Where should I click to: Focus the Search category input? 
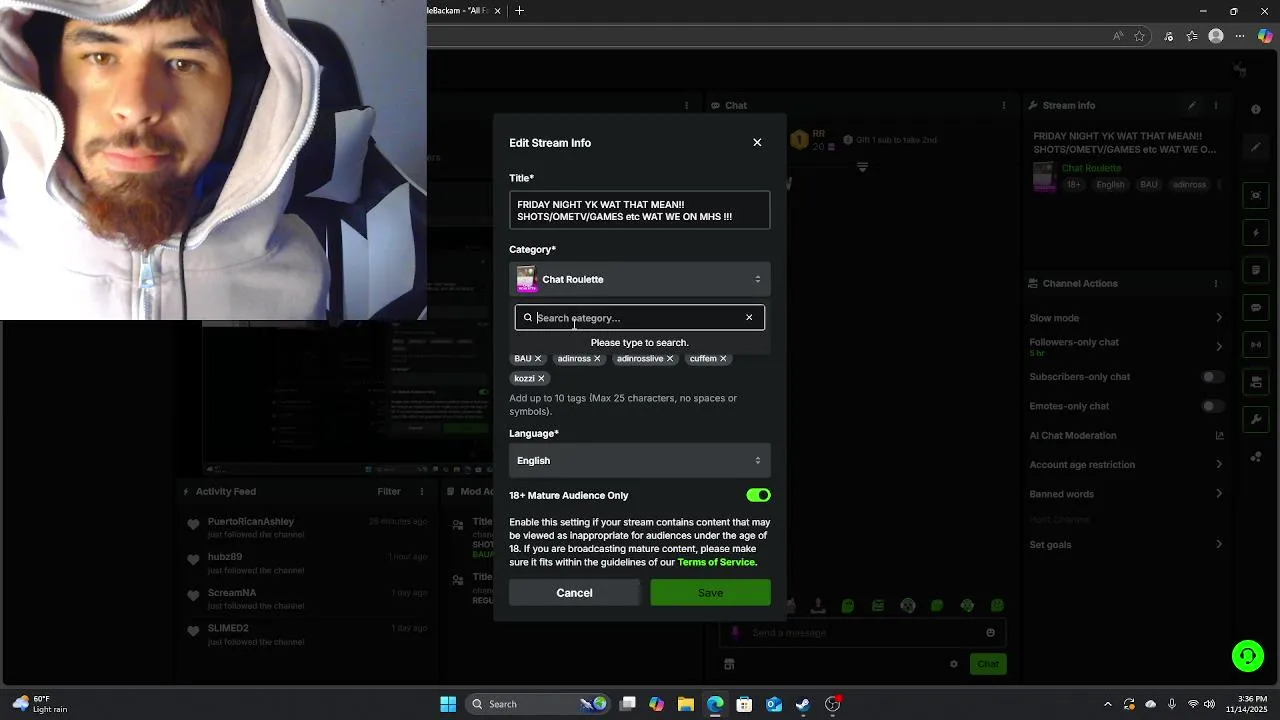[x=638, y=318]
